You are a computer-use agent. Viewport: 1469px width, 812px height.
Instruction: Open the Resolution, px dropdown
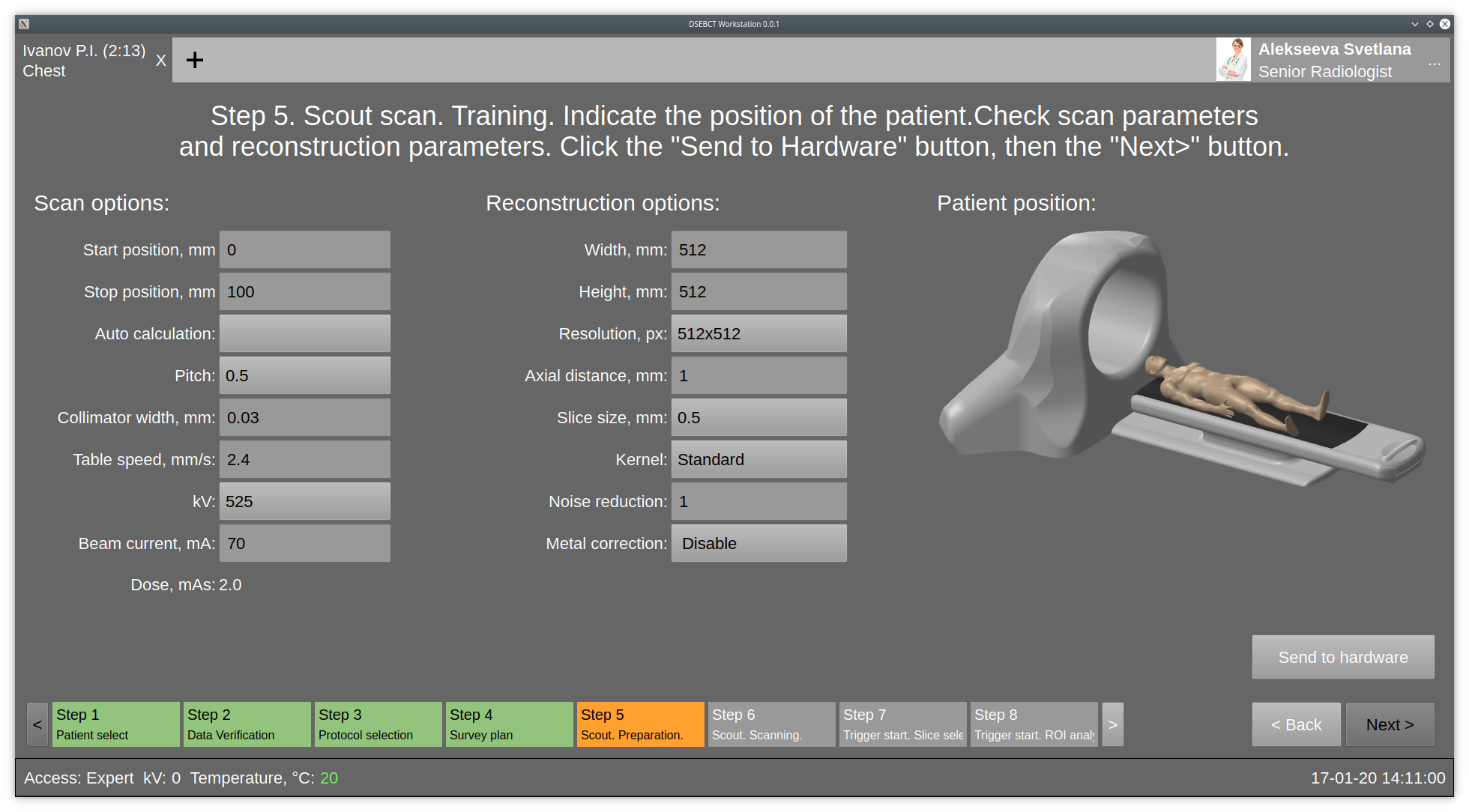tap(758, 333)
